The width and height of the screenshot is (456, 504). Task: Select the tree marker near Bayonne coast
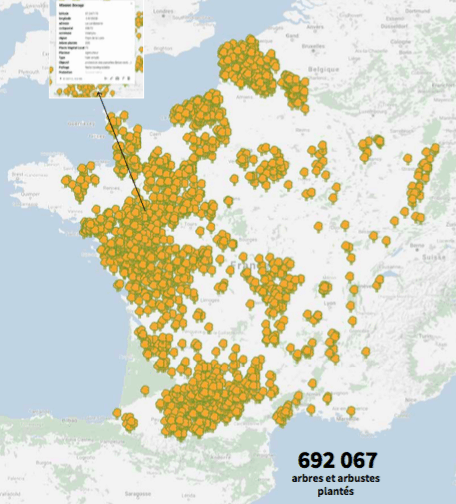117,413
